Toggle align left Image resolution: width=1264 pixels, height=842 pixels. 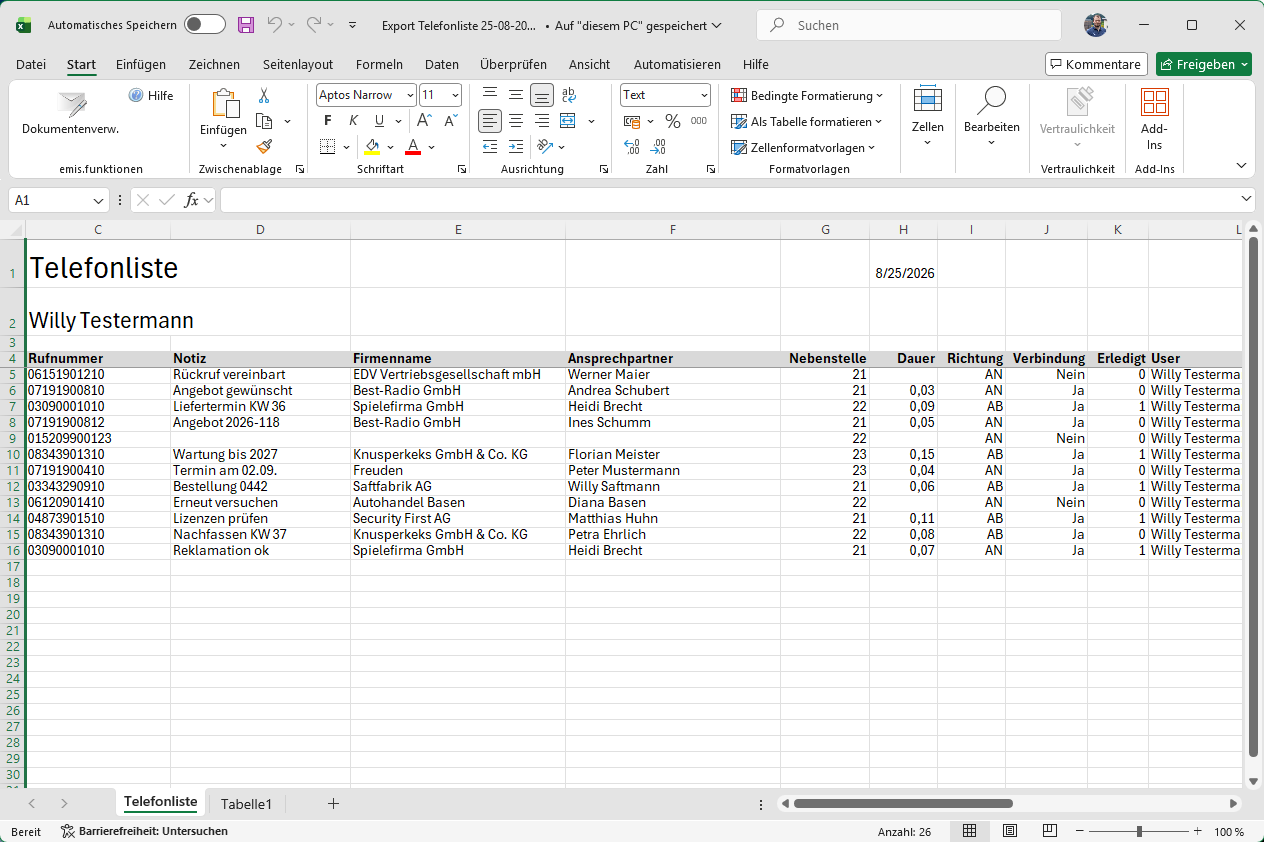pos(490,121)
